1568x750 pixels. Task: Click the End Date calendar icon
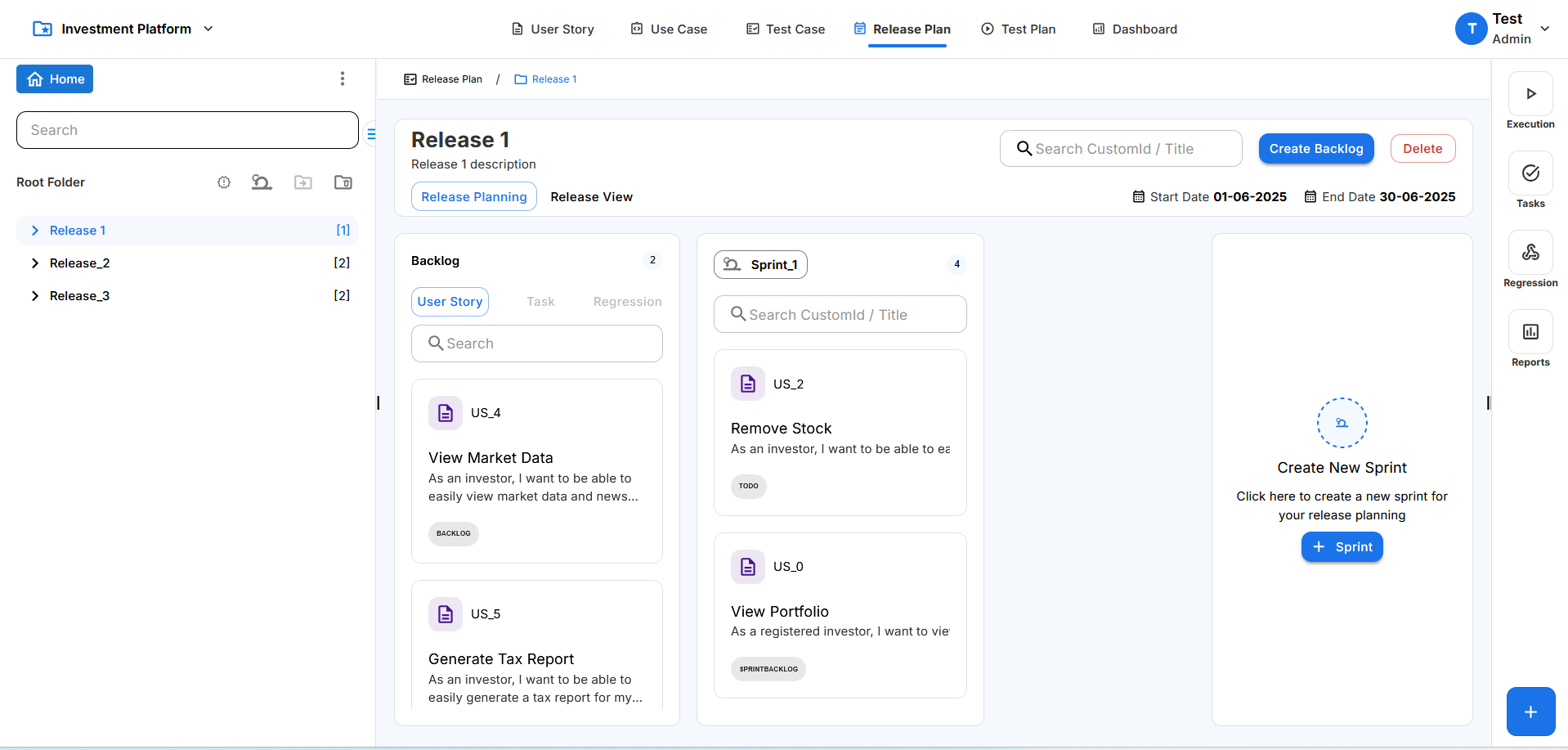[1310, 196]
